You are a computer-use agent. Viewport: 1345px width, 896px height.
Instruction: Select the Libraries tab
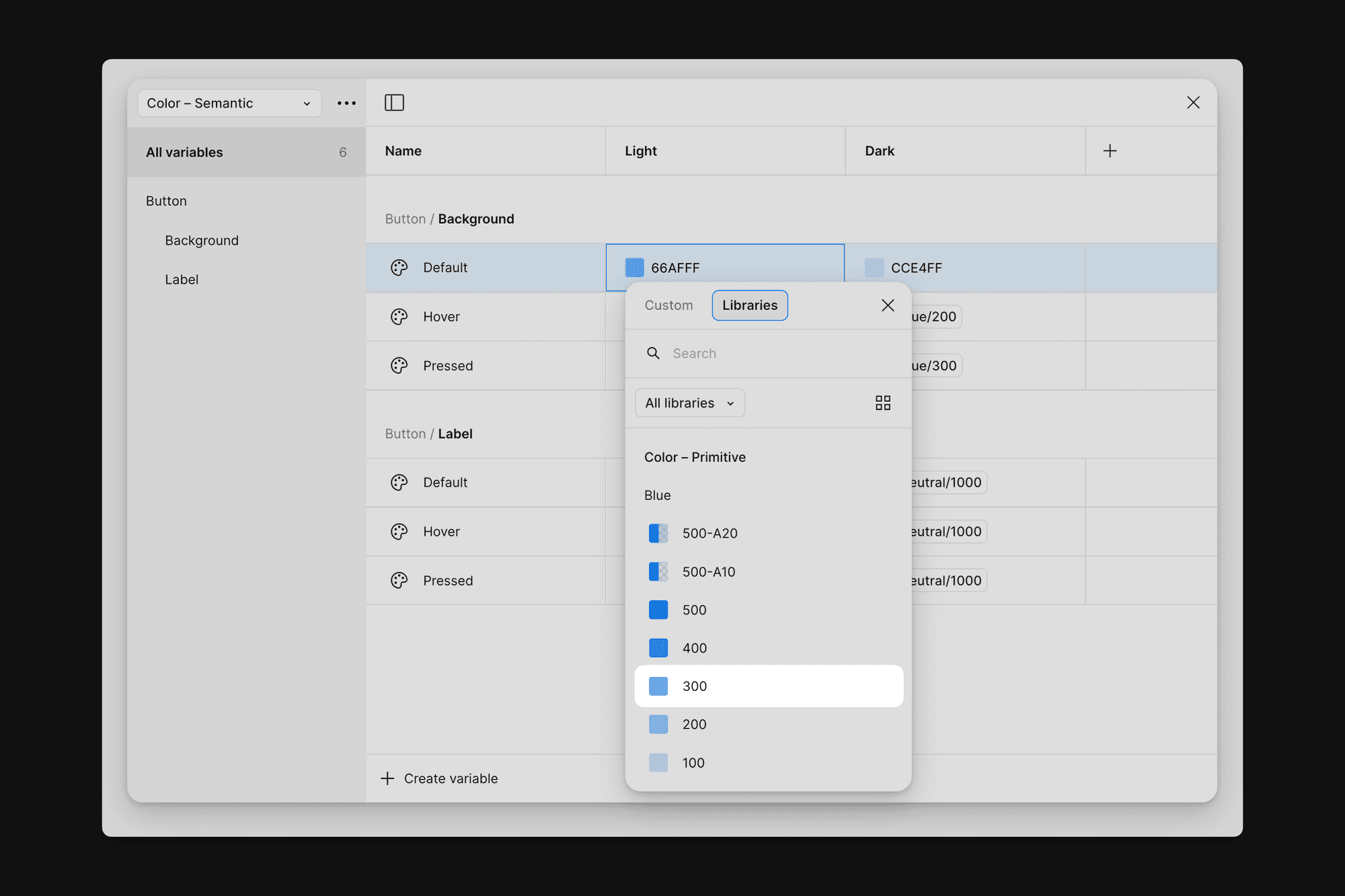click(749, 305)
